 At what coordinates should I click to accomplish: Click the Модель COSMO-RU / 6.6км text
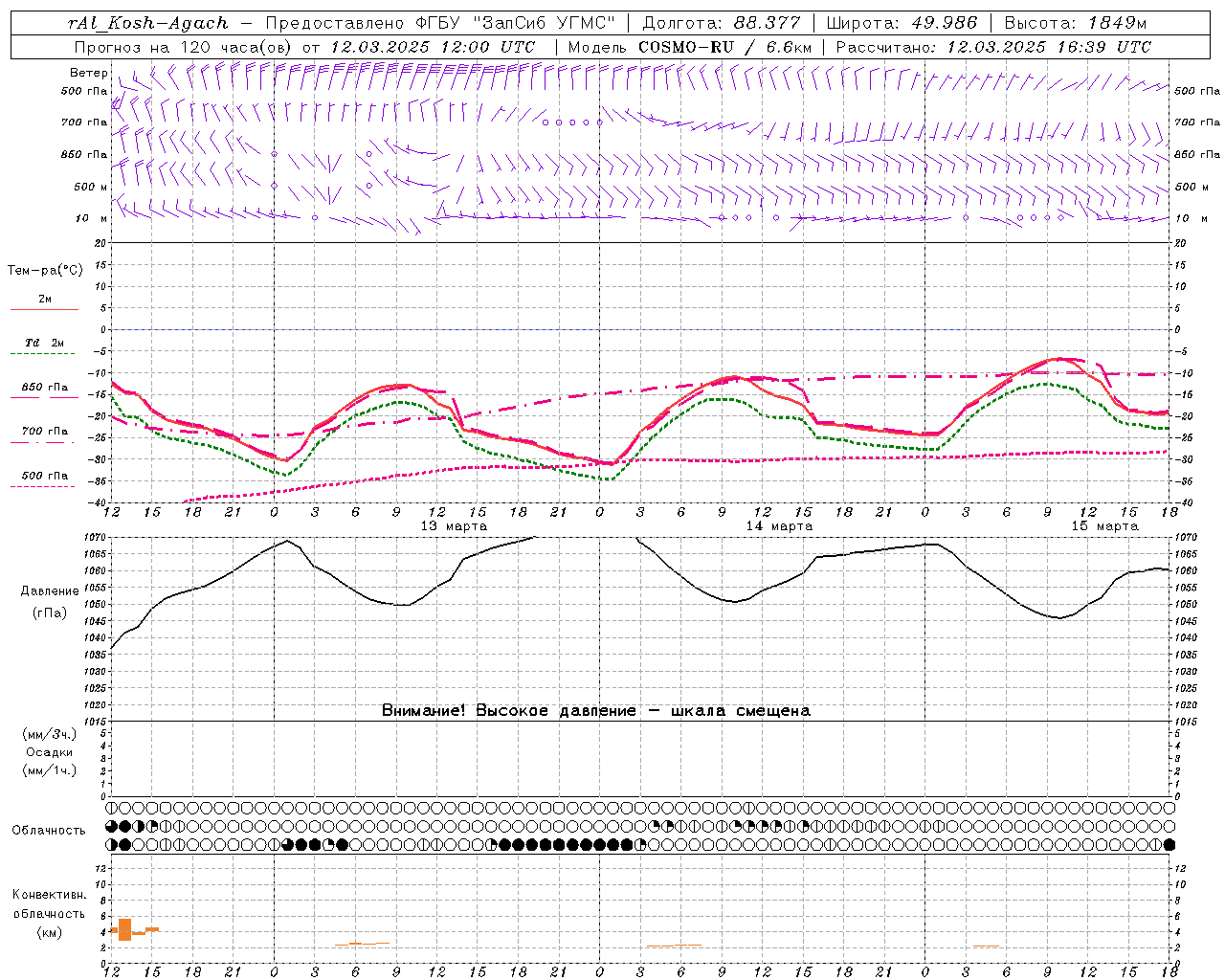pos(690,47)
